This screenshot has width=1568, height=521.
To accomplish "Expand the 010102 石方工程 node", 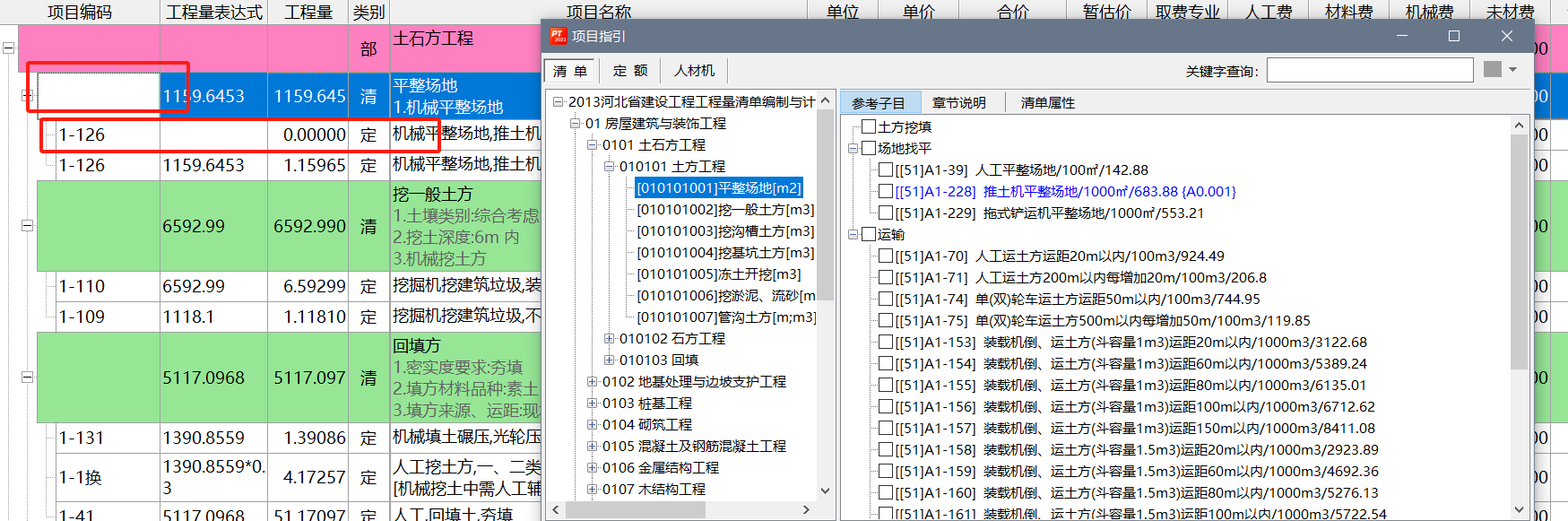I will coord(609,339).
